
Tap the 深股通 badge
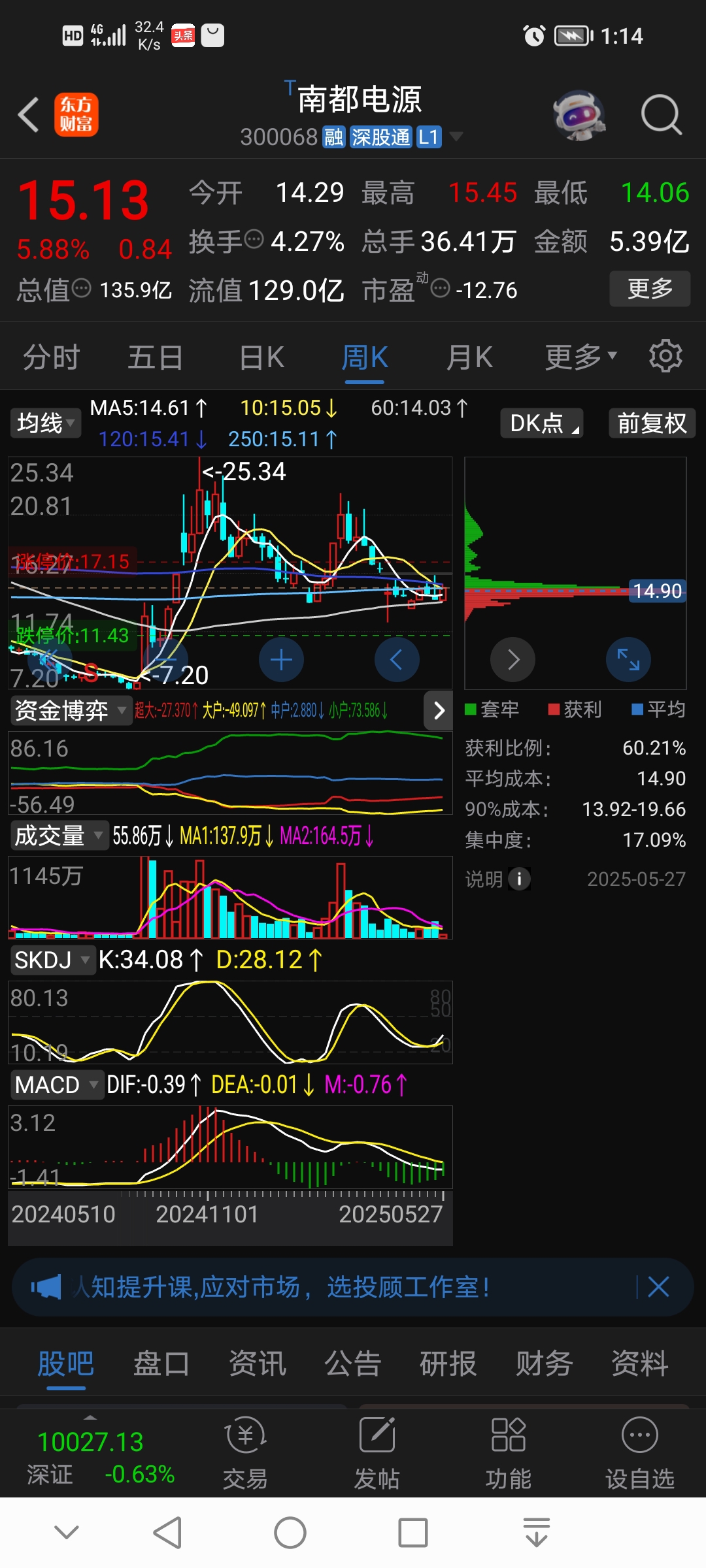(x=380, y=137)
